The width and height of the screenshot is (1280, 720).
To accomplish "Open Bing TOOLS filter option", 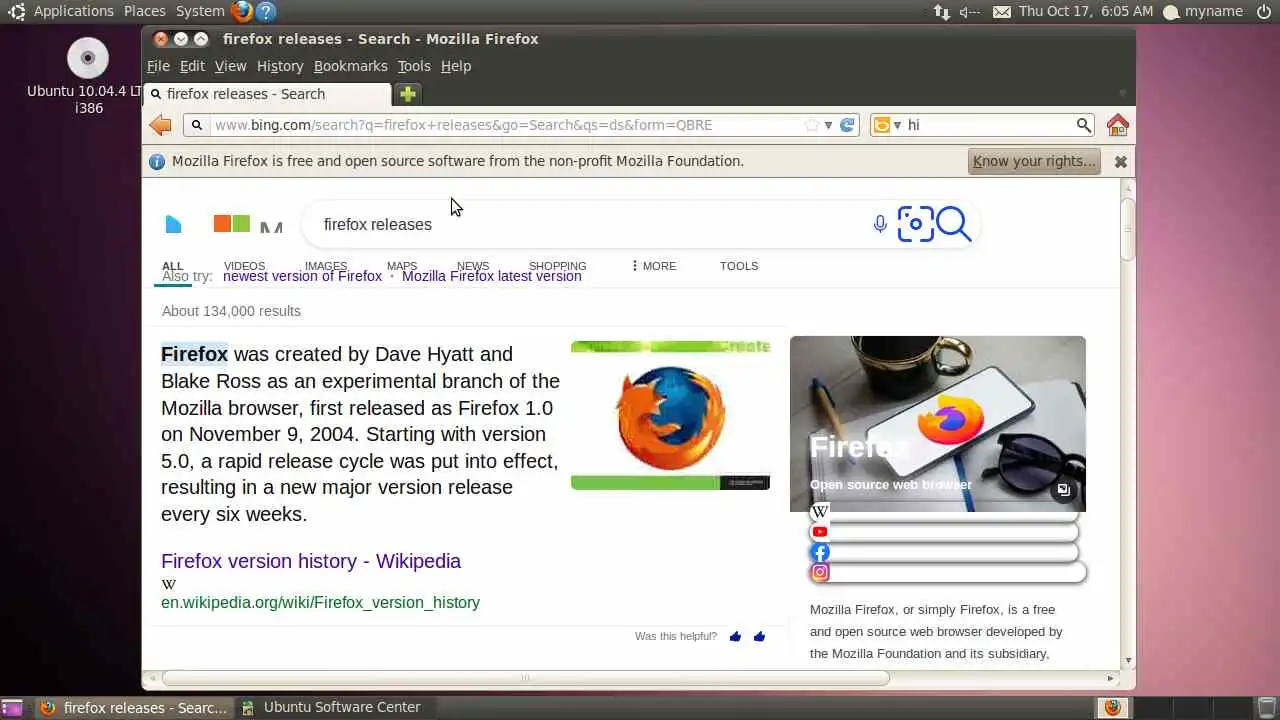I will point(739,266).
